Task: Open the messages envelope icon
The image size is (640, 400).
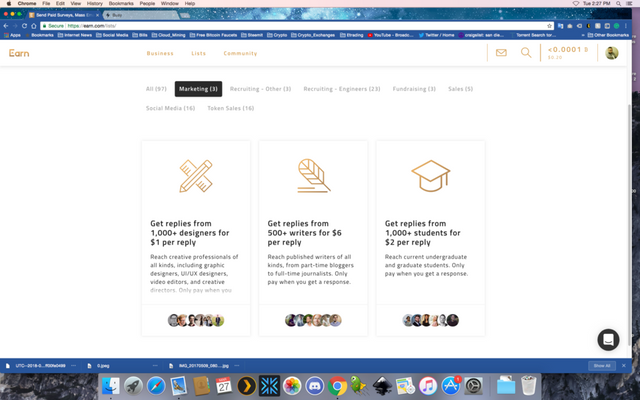Action: (501, 53)
